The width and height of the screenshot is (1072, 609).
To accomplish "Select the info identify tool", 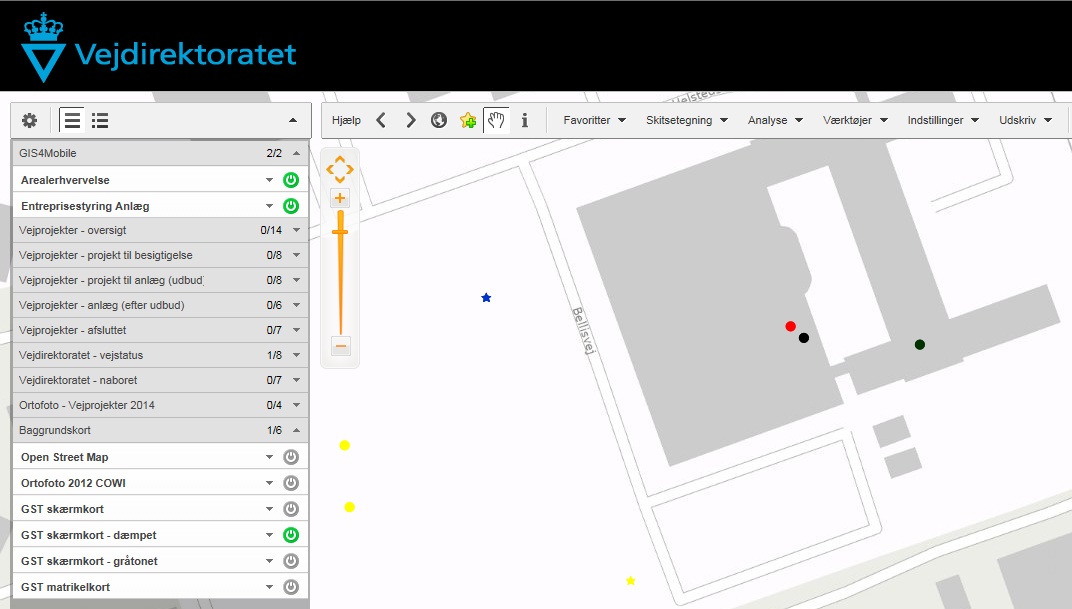I will click(x=524, y=120).
